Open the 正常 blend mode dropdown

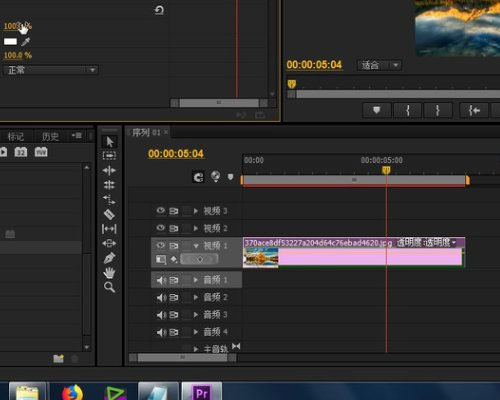51,70
